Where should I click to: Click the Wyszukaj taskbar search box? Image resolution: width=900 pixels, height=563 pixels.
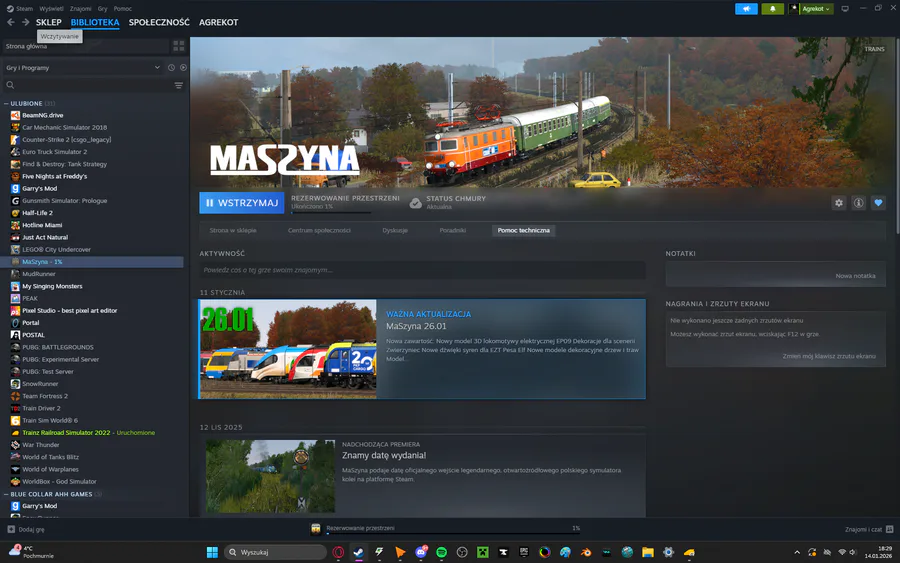pyautogui.click(x=276, y=552)
